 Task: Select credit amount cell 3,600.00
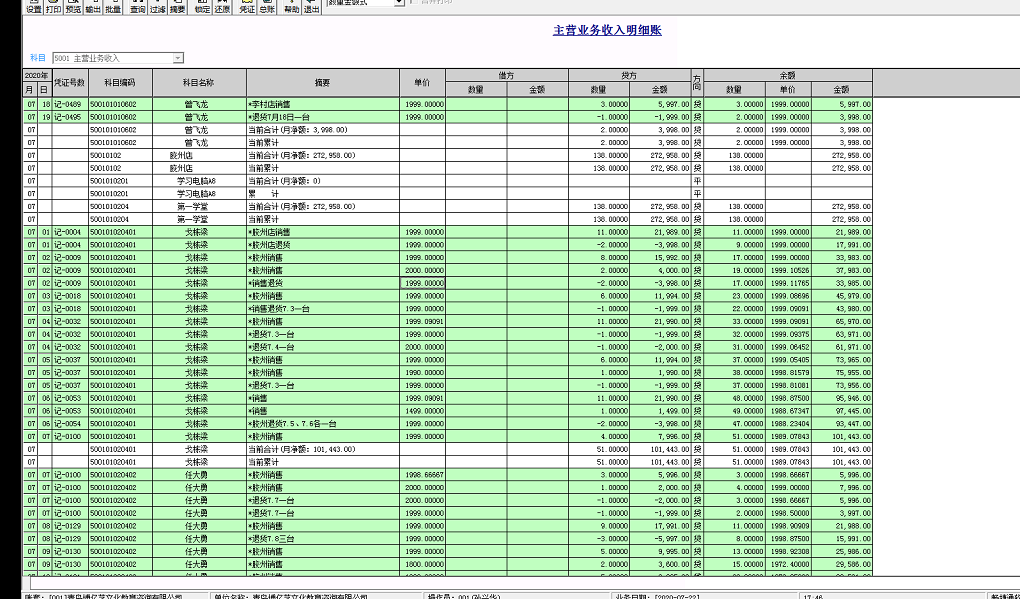(660, 565)
